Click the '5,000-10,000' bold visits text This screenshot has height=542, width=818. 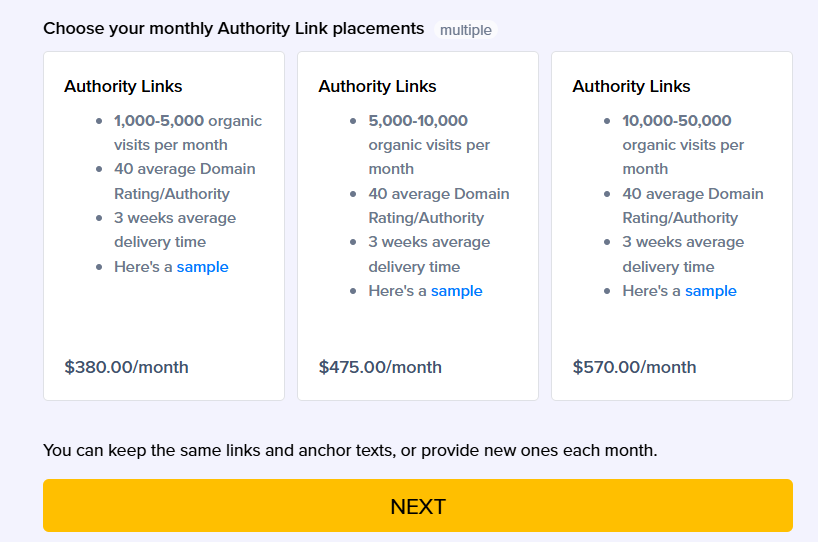(418, 121)
